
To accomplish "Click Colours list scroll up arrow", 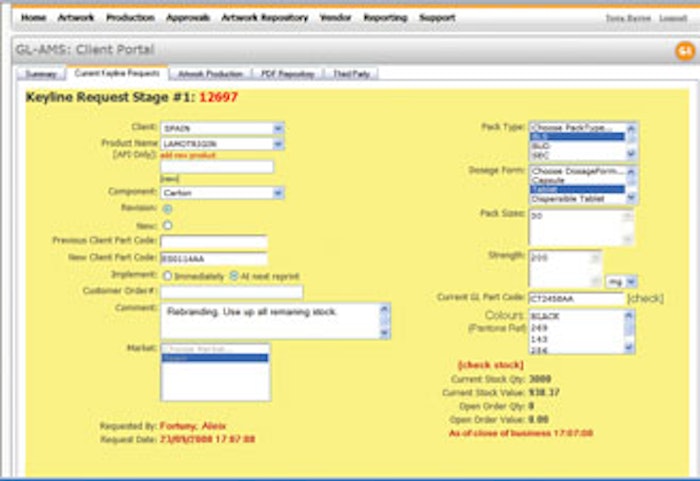I will point(629,315).
